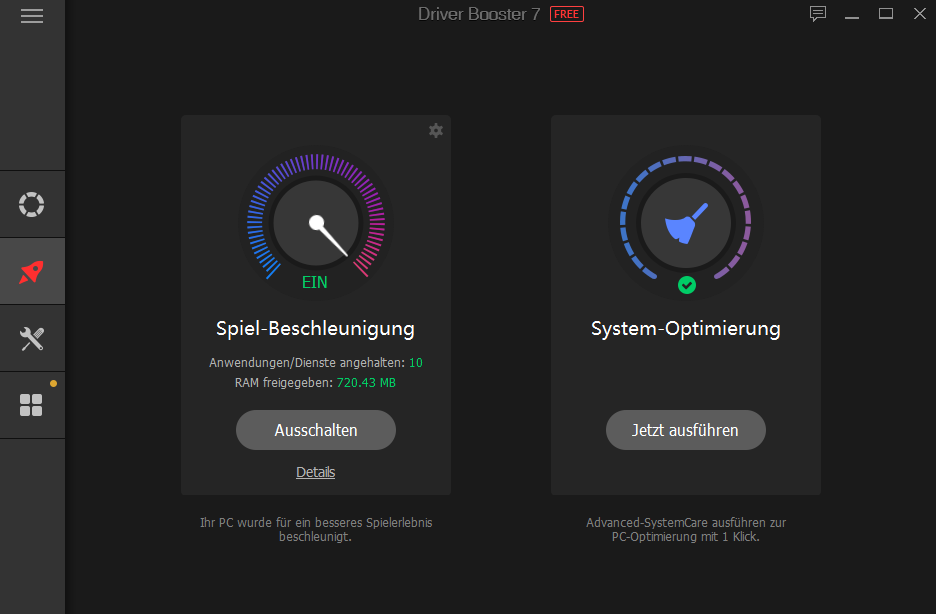936x614 pixels.
Task: Click the Driver Booster 7 title text
Action: click(x=479, y=14)
